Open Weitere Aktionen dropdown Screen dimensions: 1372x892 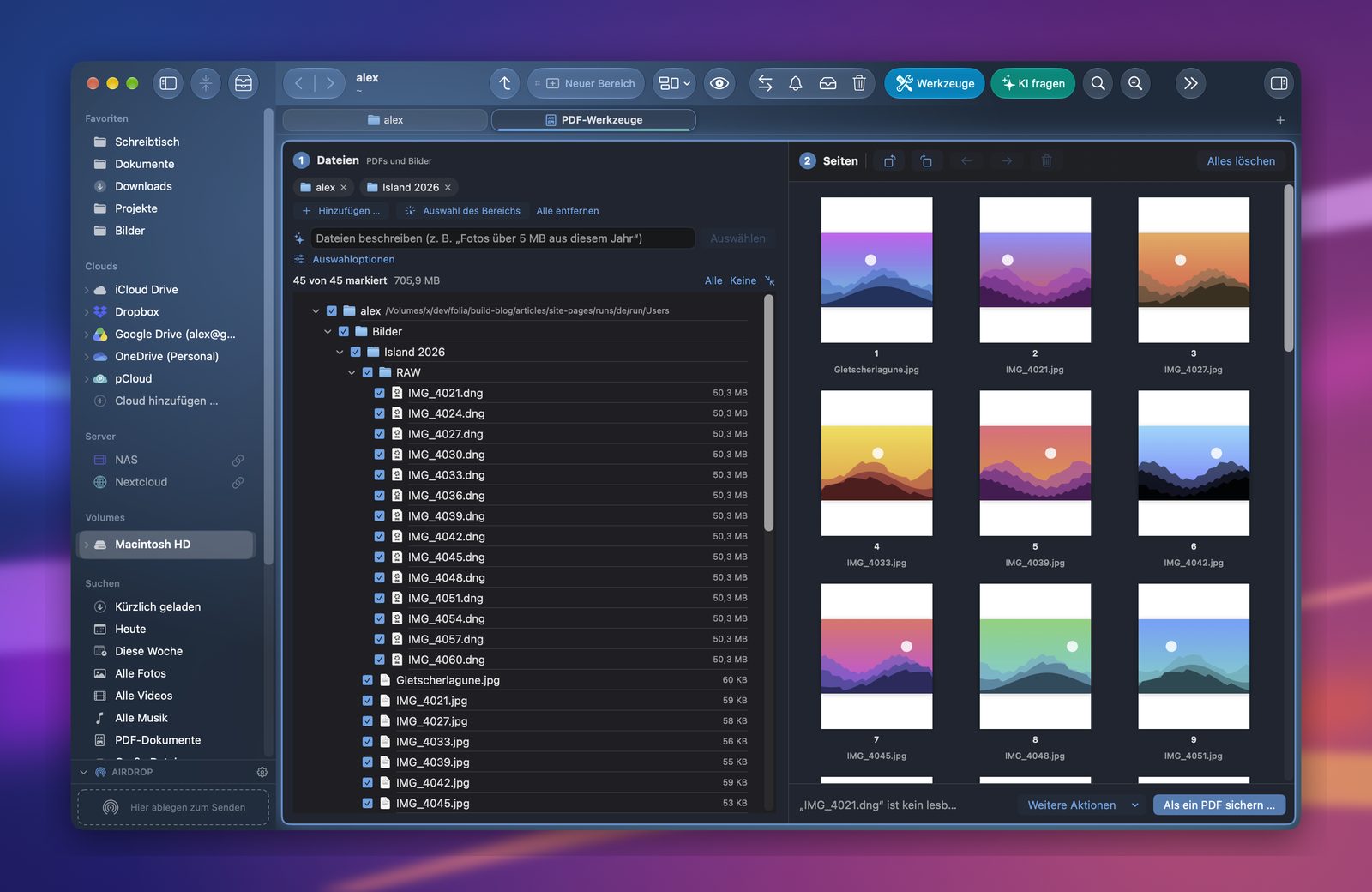coord(1083,805)
